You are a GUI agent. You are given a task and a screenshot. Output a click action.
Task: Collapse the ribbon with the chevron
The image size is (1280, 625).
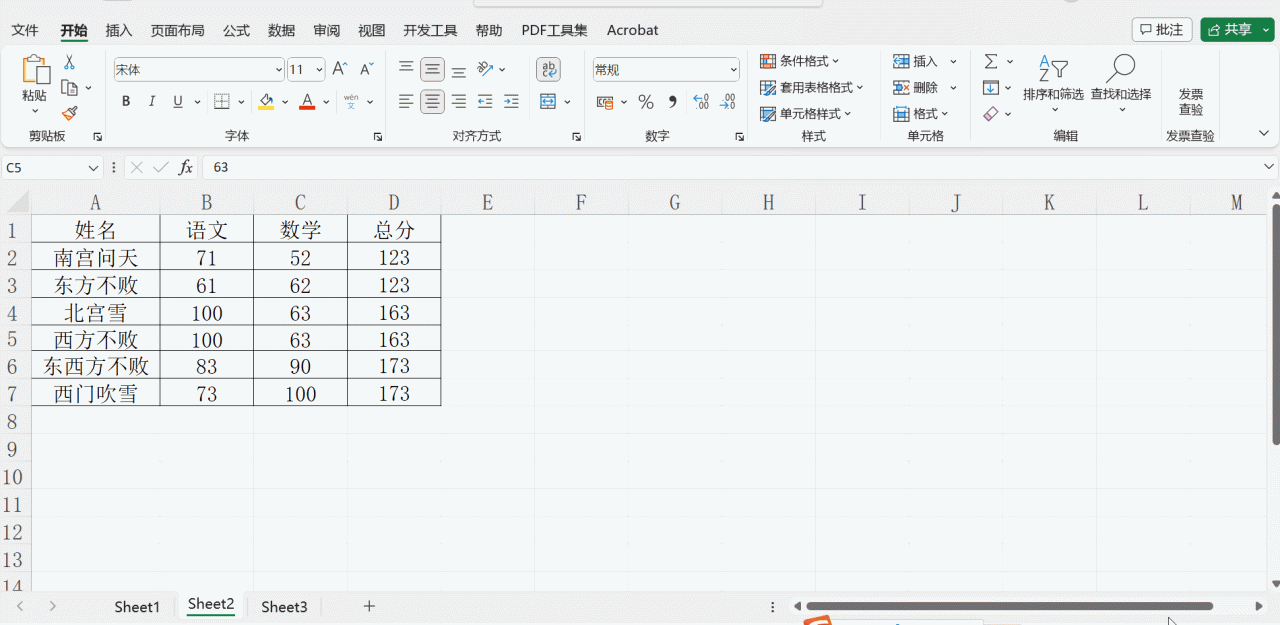pyautogui.click(x=1263, y=133)
